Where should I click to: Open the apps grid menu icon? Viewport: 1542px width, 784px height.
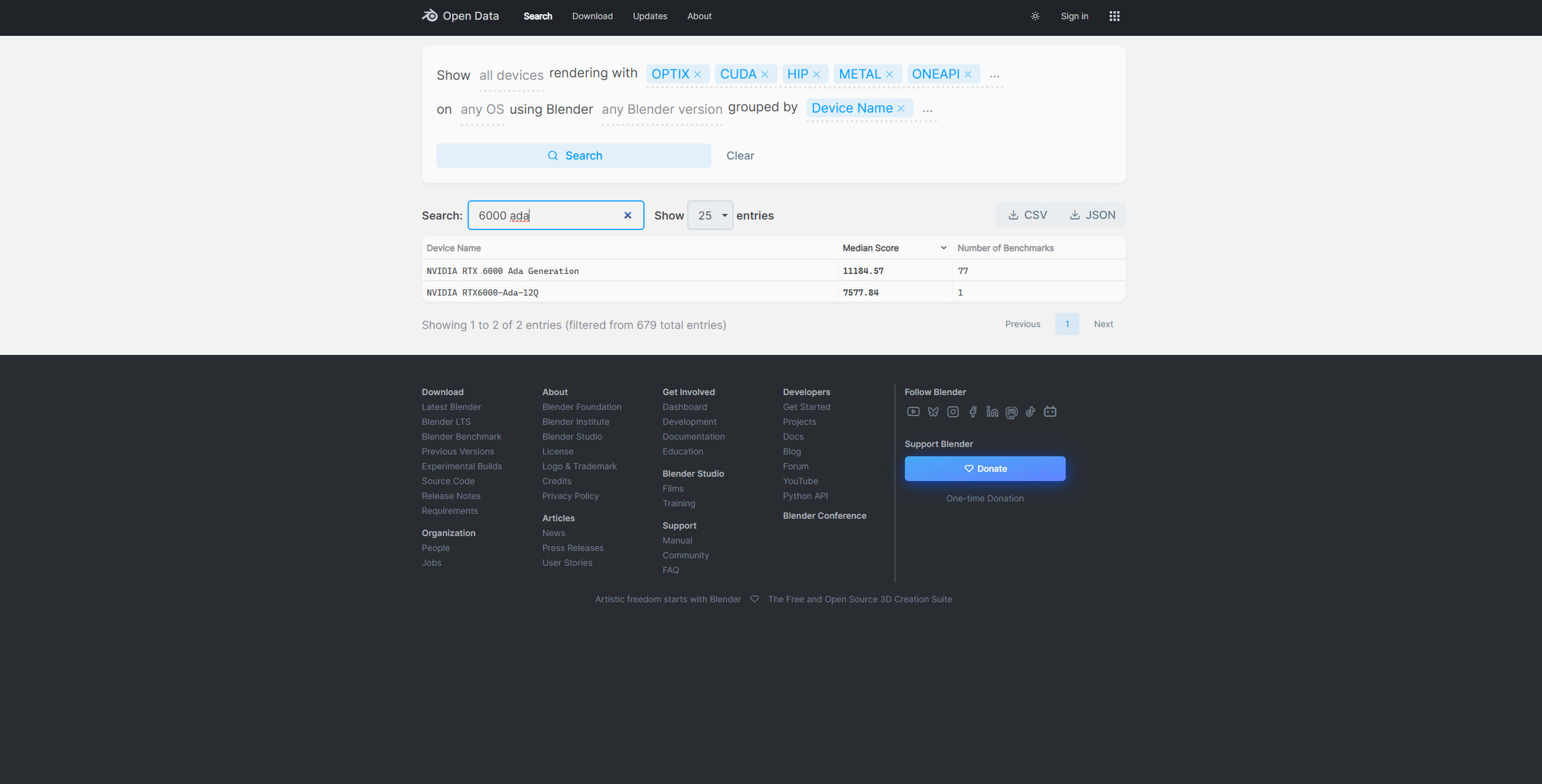point(1115,16)
